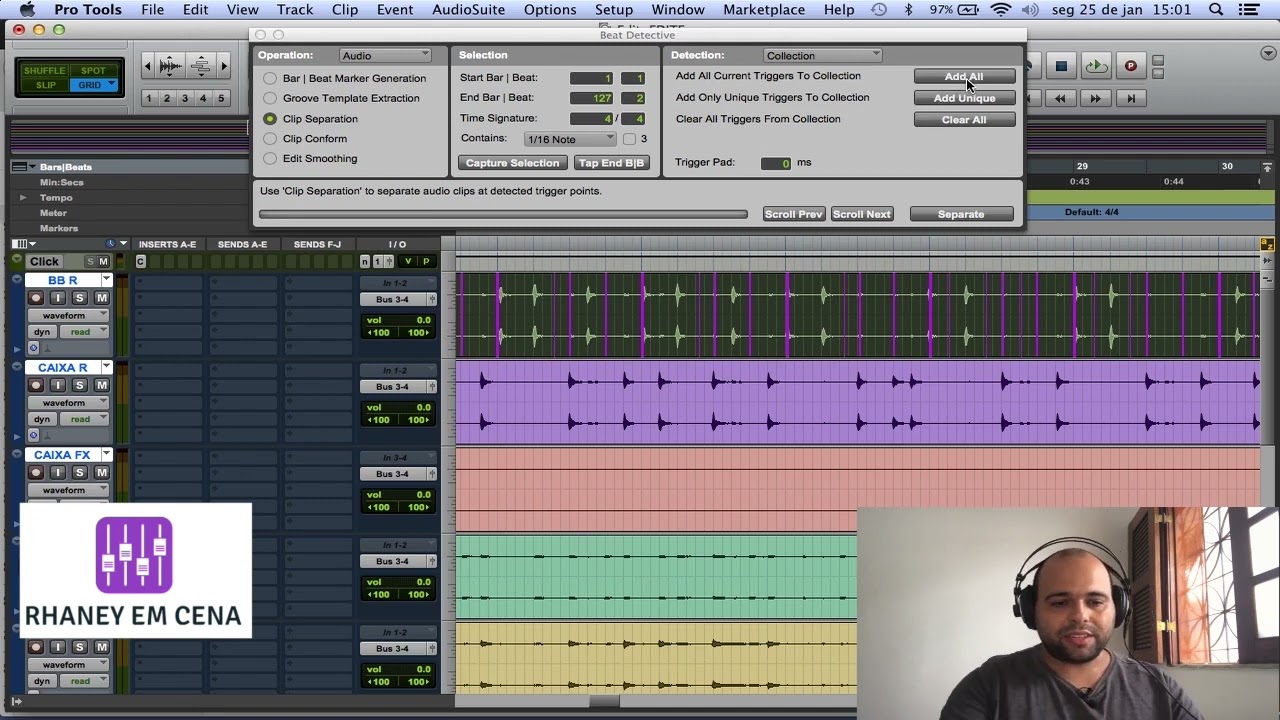Click the linearity clock icon above tracks
The width and height of the screenshot is (1280, 720).
[111, 244]
